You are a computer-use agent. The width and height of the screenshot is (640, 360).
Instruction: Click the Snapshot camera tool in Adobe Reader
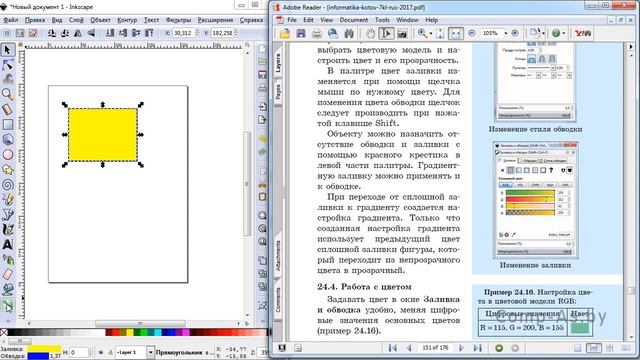[x=402, y=33]
